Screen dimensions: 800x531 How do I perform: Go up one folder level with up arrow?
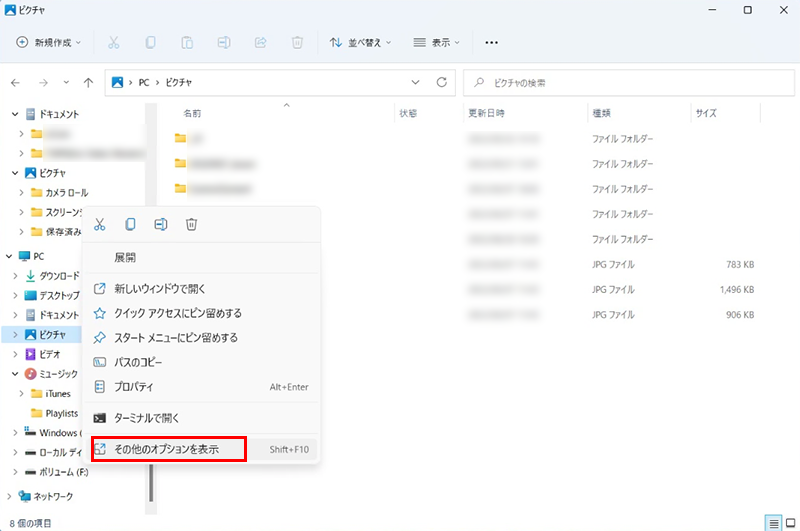89,82
